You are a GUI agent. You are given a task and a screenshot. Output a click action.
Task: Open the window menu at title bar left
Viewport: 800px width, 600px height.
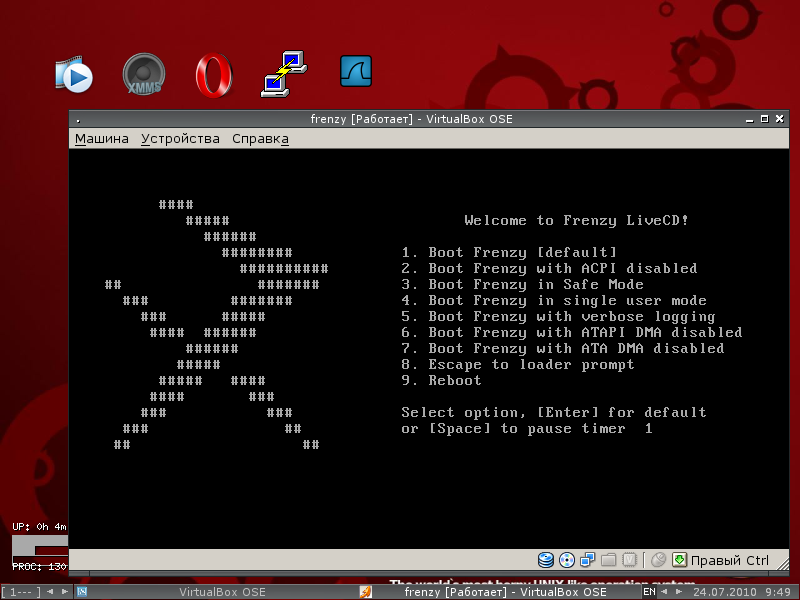[78, 119]
